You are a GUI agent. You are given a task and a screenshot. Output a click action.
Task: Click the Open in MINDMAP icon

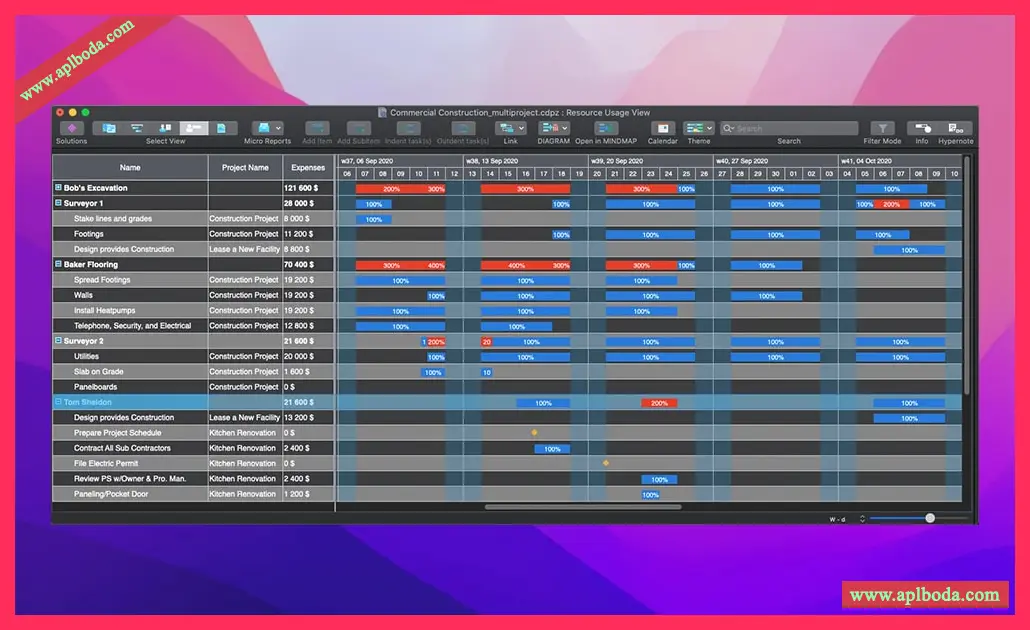tap(606, 128)
